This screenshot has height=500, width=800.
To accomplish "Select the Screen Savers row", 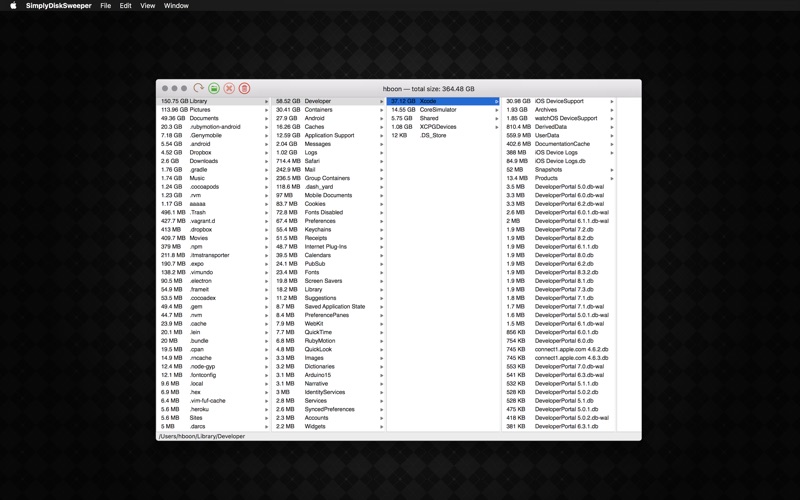I will point(329,281).
